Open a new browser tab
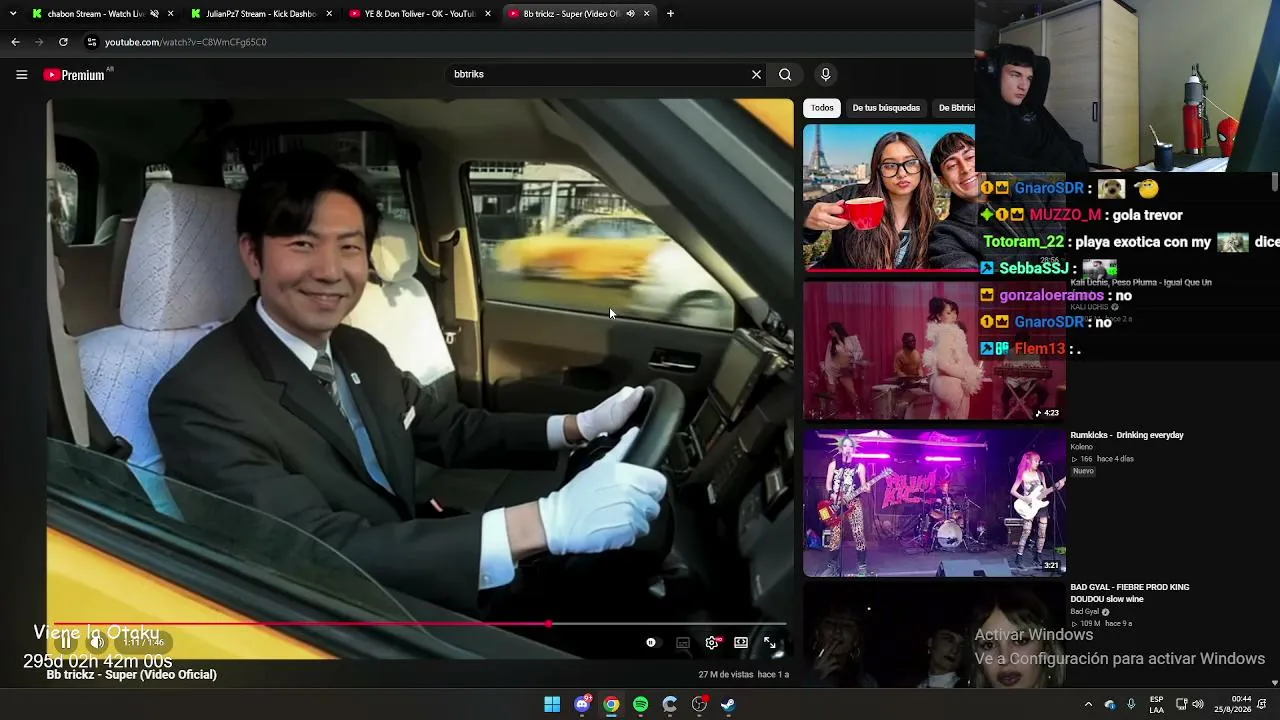Viewport: 1280px width, 720px height. [670, 14]
